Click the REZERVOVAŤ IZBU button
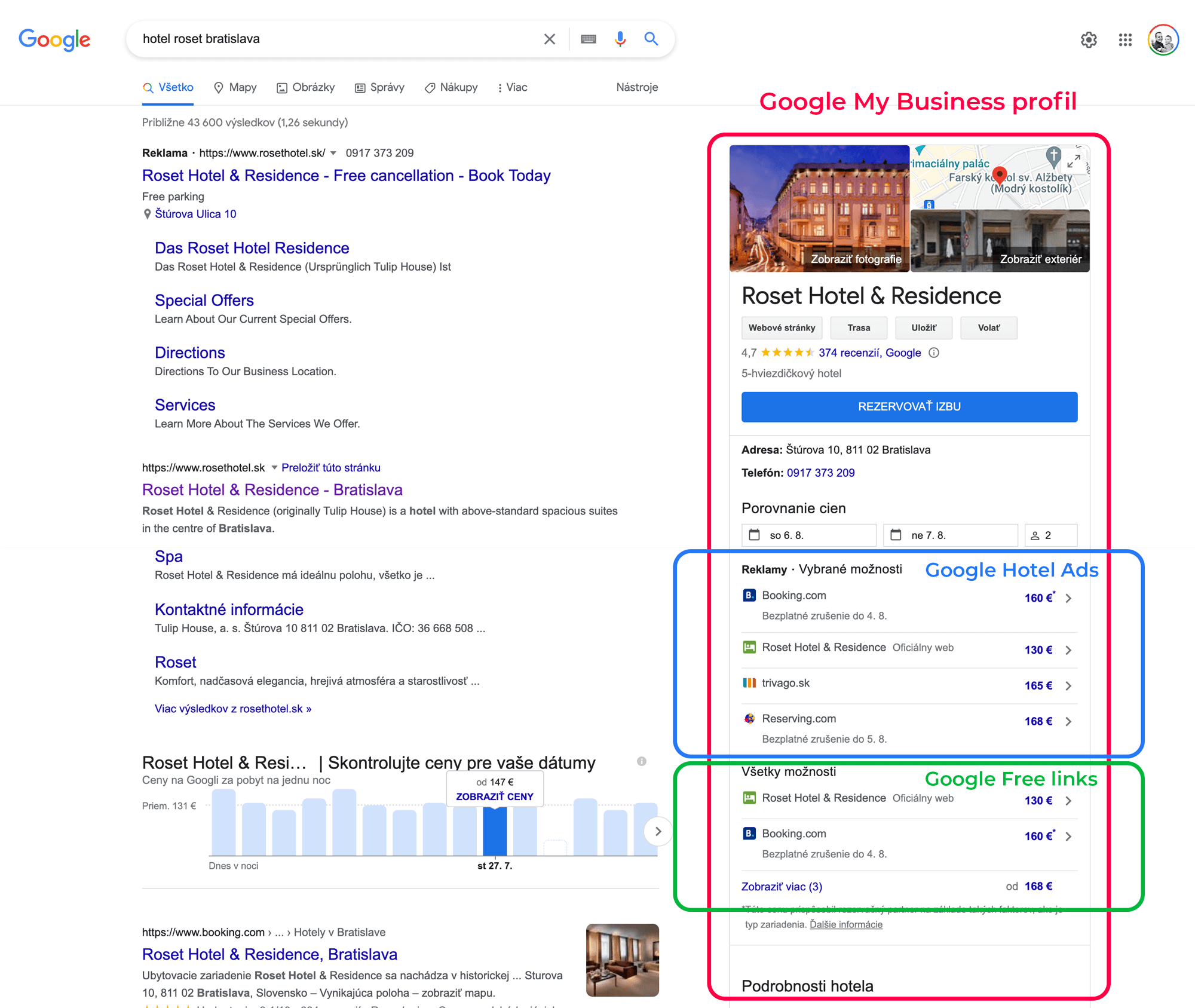This screenshot has height=1008, width=1195. pyautogui.click(x=909, y=407)
